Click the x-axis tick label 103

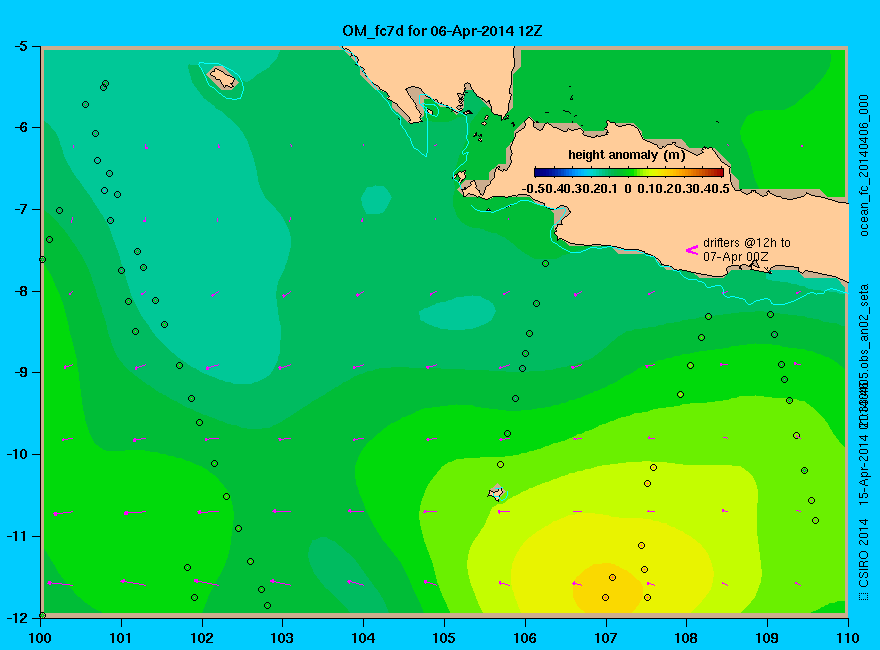click(282, 638)
